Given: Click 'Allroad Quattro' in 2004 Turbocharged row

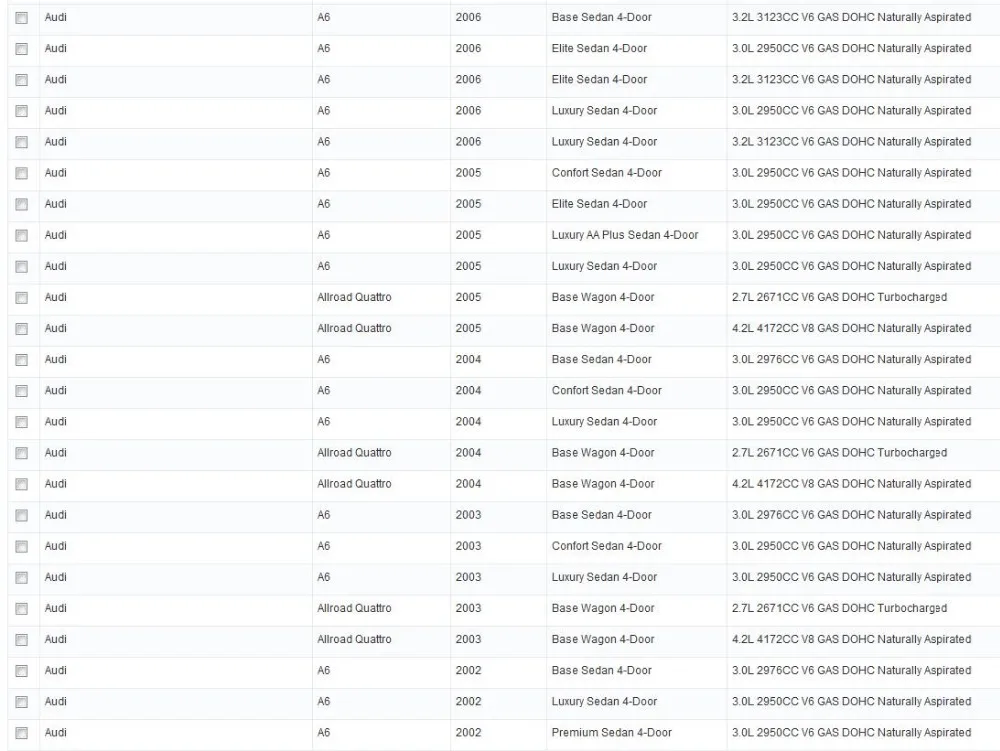Looking at the screenshot, I should tap(355, 453).
